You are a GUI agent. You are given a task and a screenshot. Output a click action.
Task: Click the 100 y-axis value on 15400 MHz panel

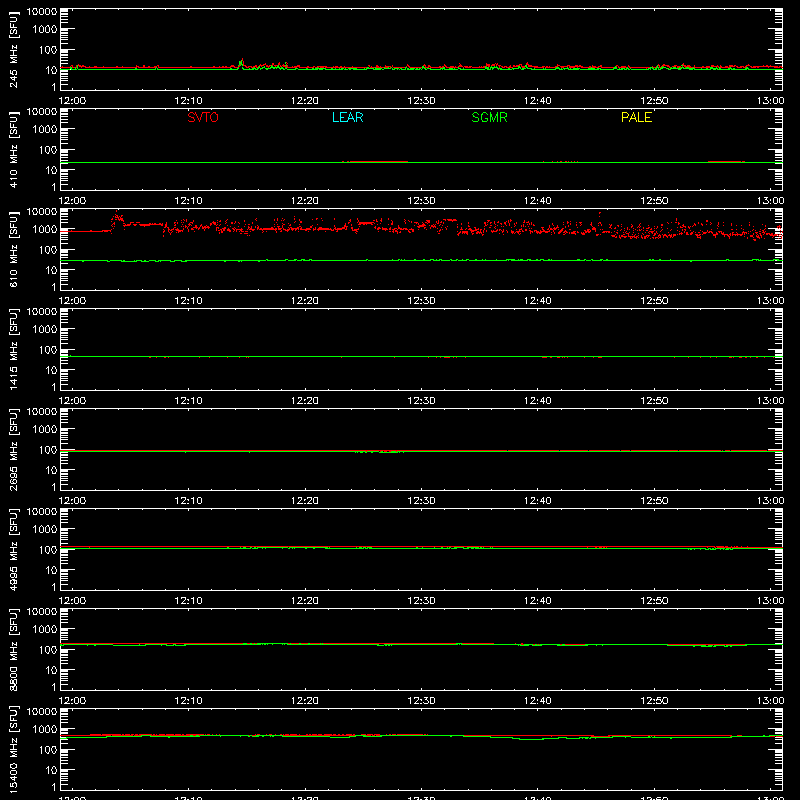(x=48, y=750)
